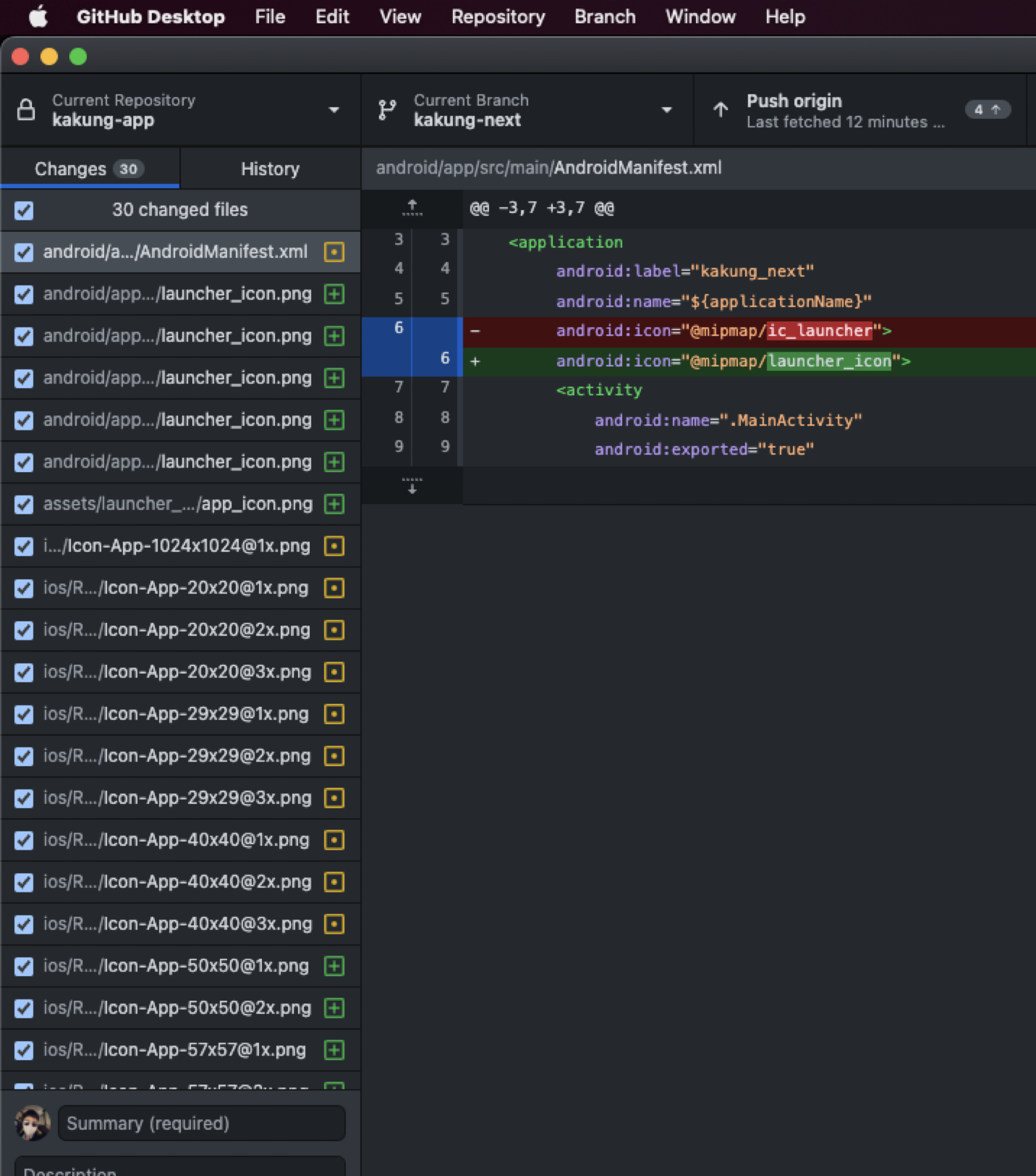
Task: Click the AndroidManifest.xml file path header
Action: [548, 168]
